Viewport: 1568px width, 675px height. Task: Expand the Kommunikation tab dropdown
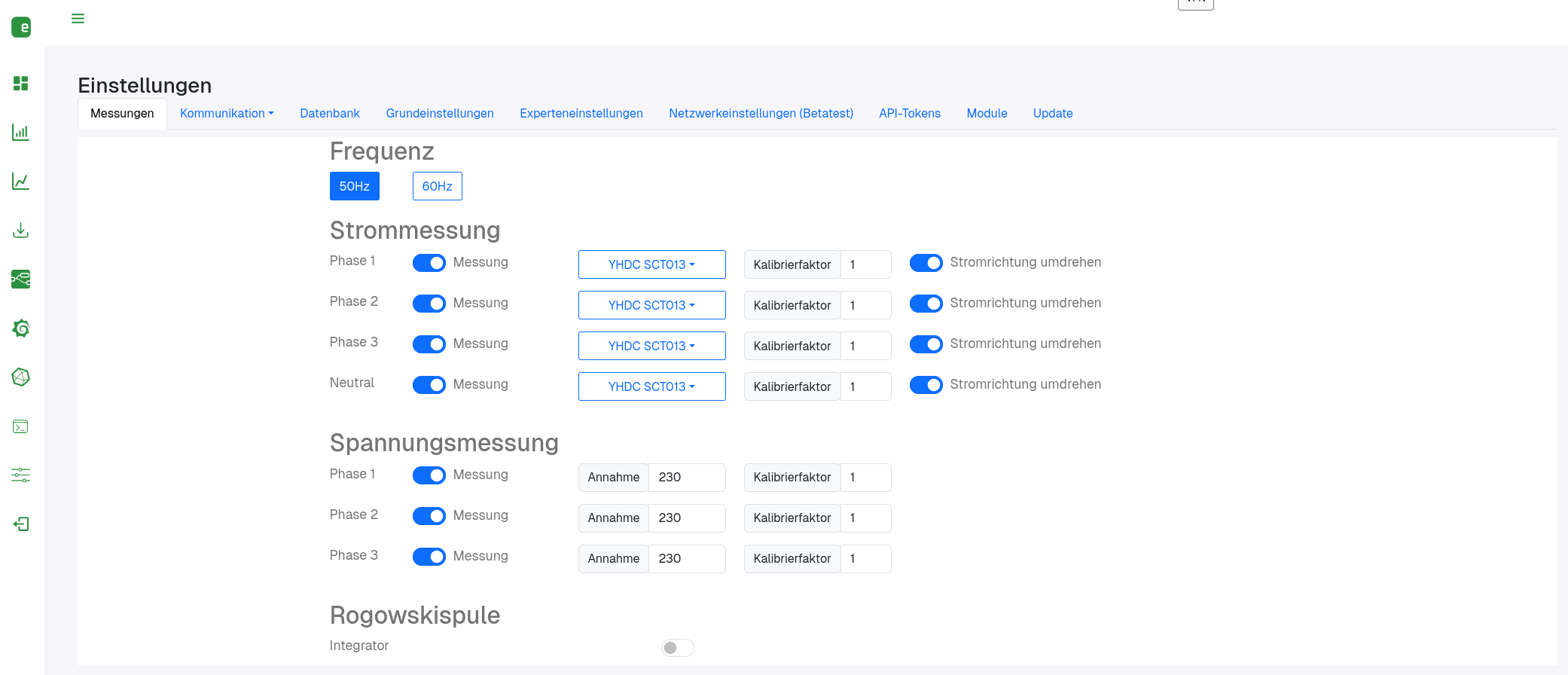coord(227,113)
